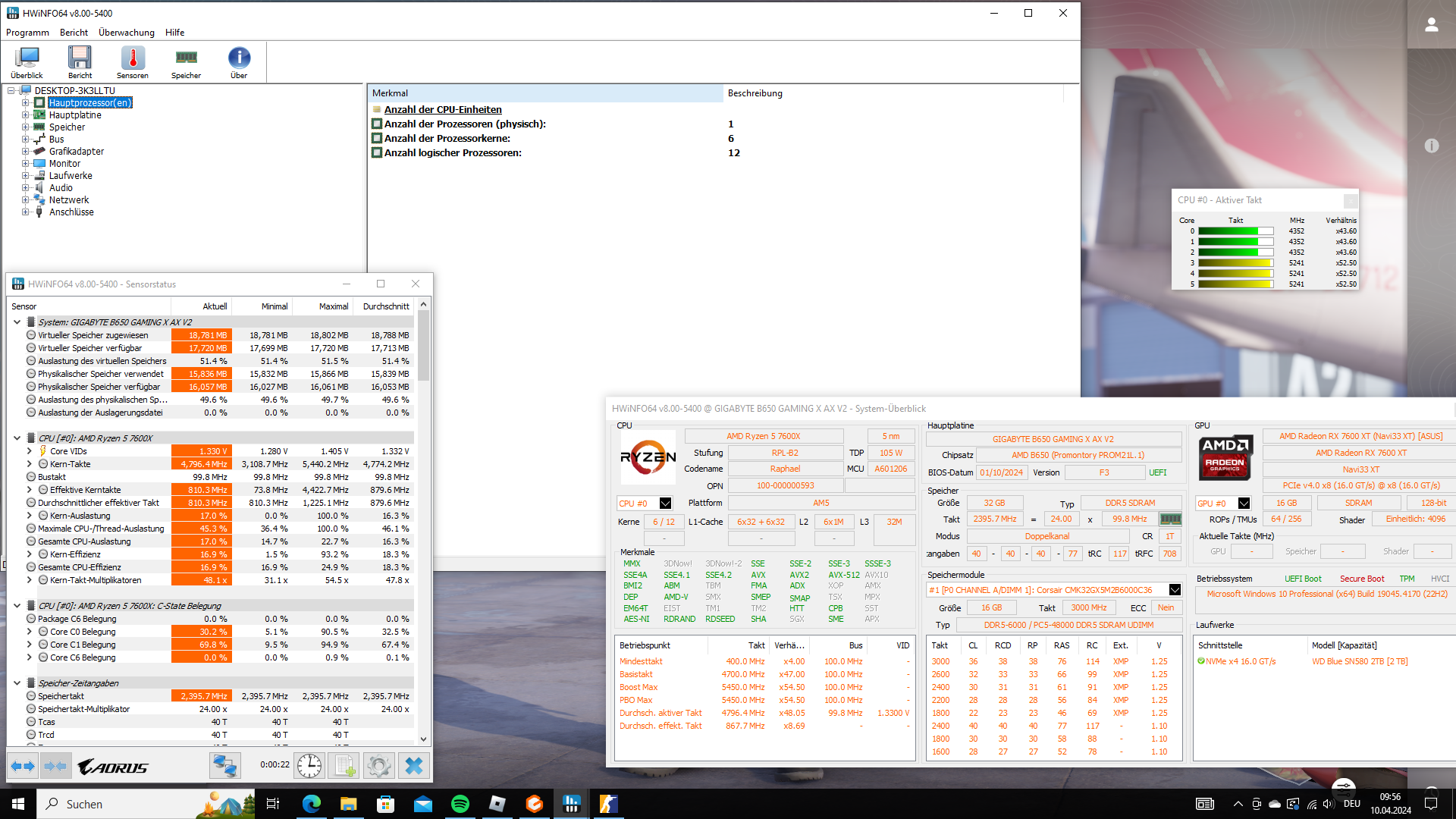Open the Bericht menu

pyautogui.click(x=74, y=33)
